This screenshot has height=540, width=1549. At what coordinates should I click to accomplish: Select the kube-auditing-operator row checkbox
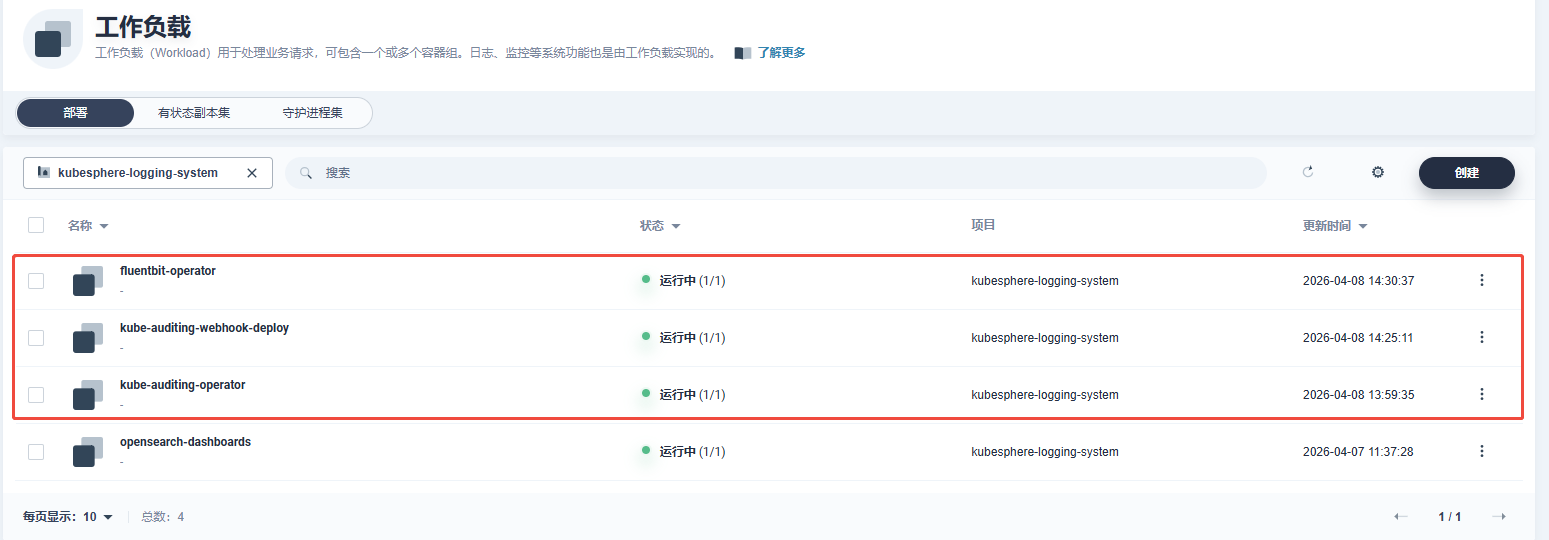[36, 395]
